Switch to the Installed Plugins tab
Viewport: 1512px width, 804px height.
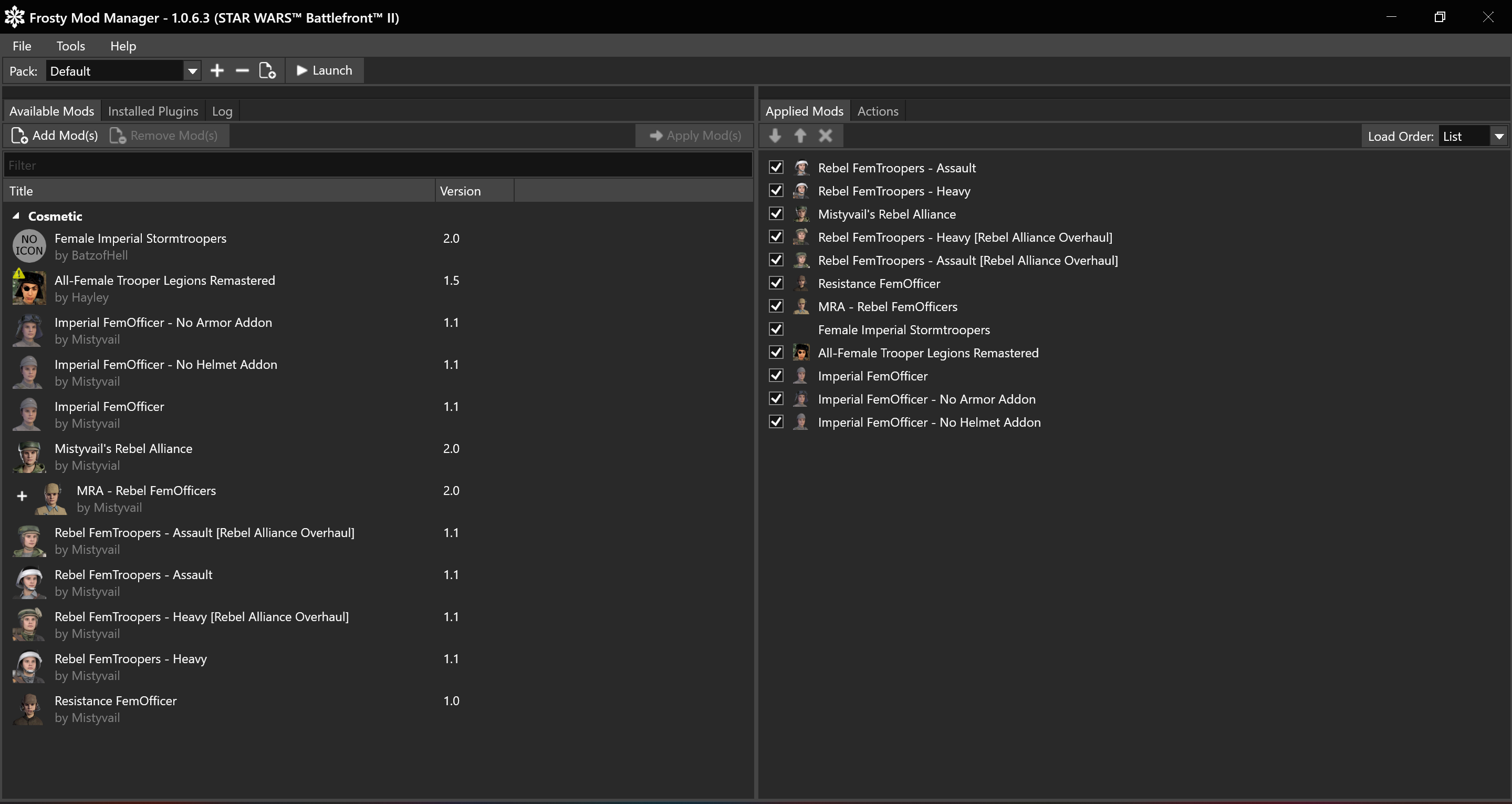pos(153,111)
